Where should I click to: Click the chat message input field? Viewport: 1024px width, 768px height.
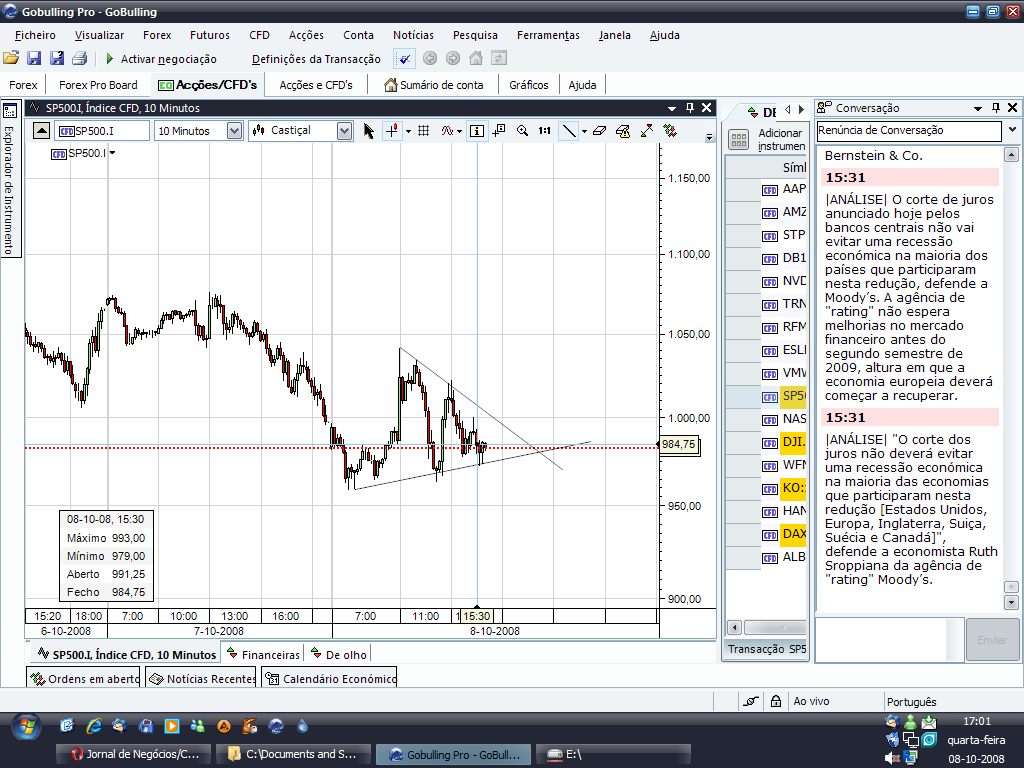click(x=890, y=639)
